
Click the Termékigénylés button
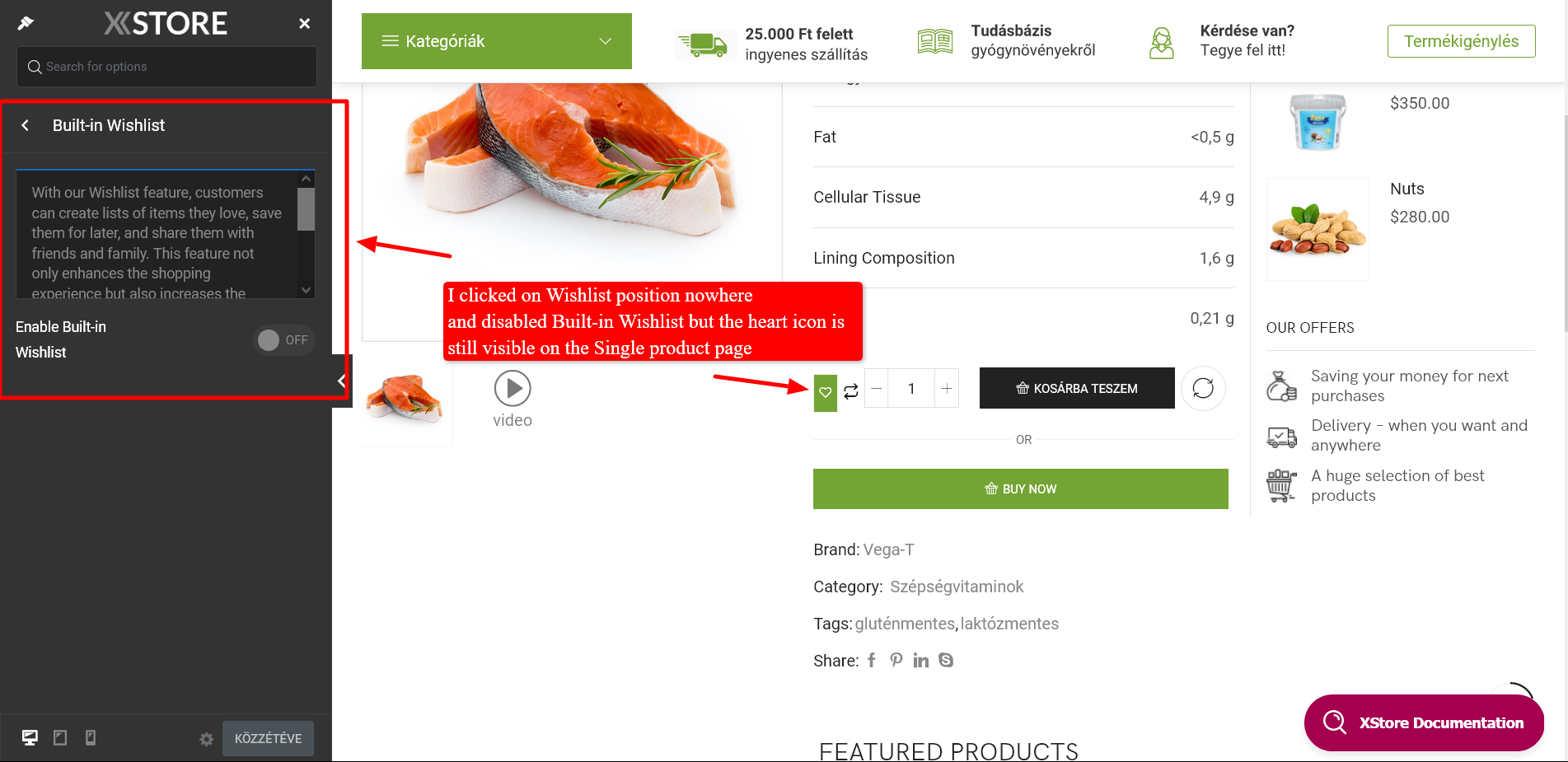pos(1461,41)
